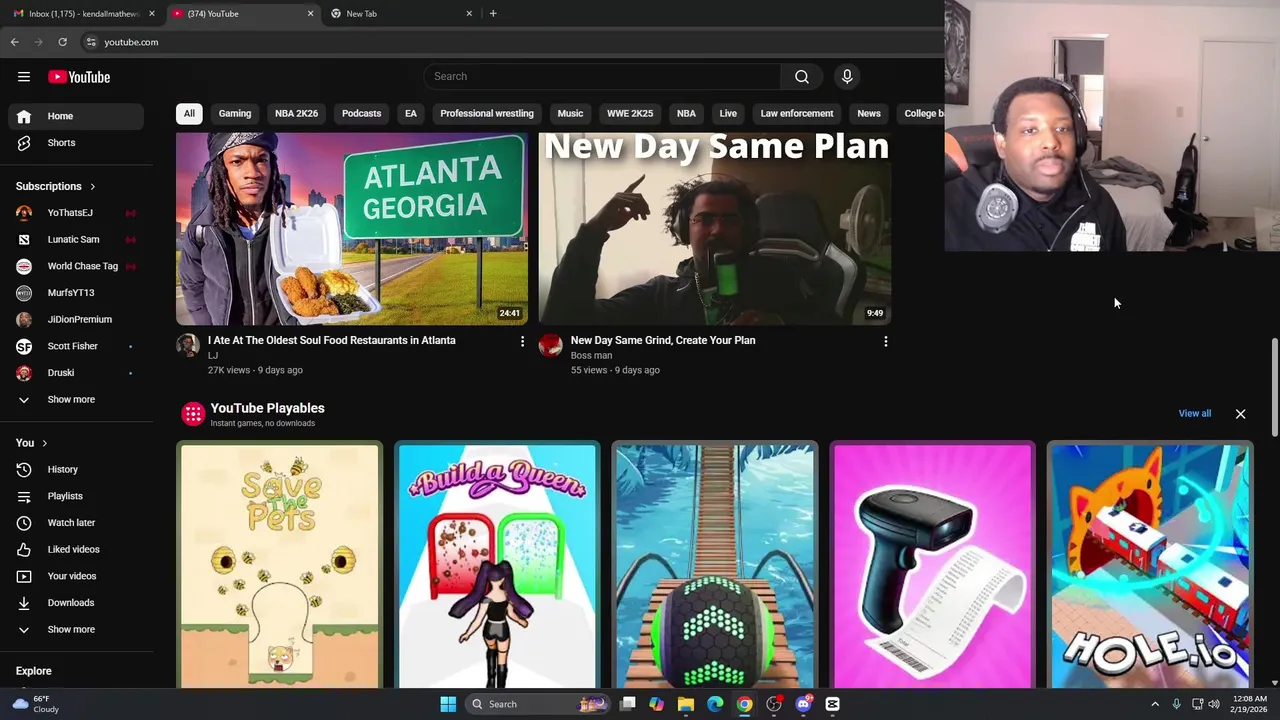Go back with browser back arrow
This screenshot has height=720, width=1280.
click(x=14, y=42)
